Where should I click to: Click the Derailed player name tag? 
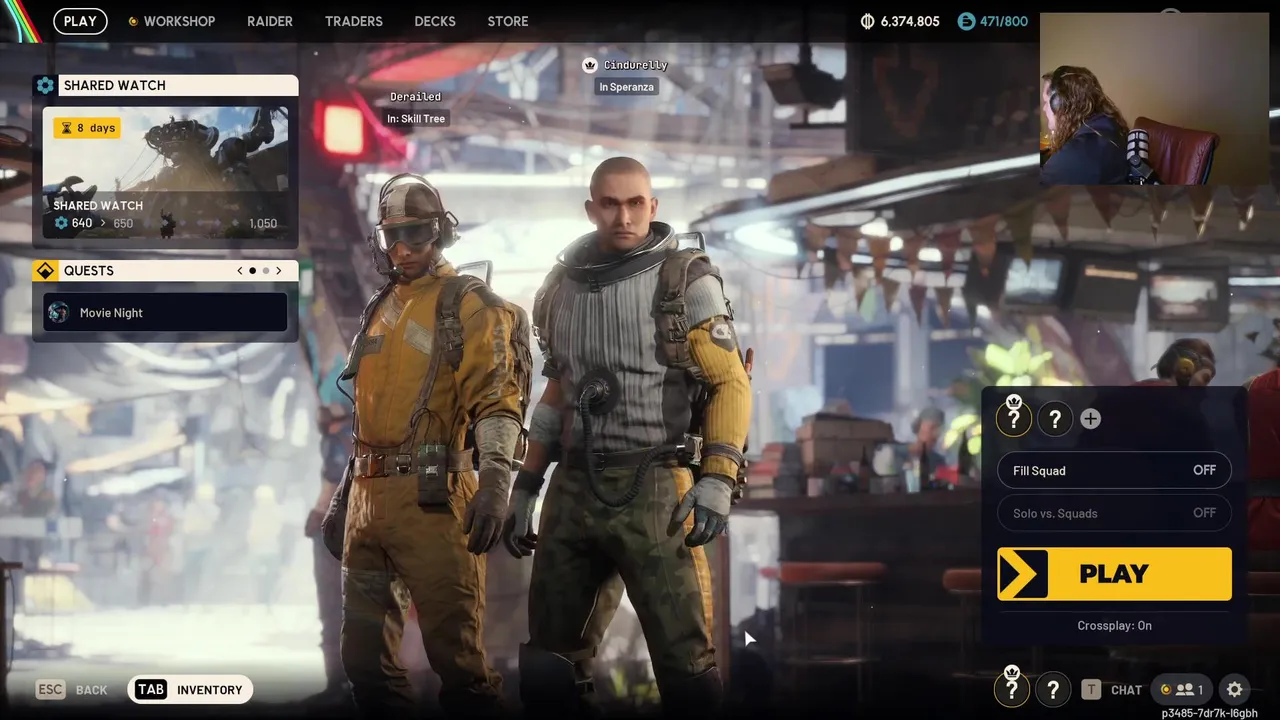point(415,97)
